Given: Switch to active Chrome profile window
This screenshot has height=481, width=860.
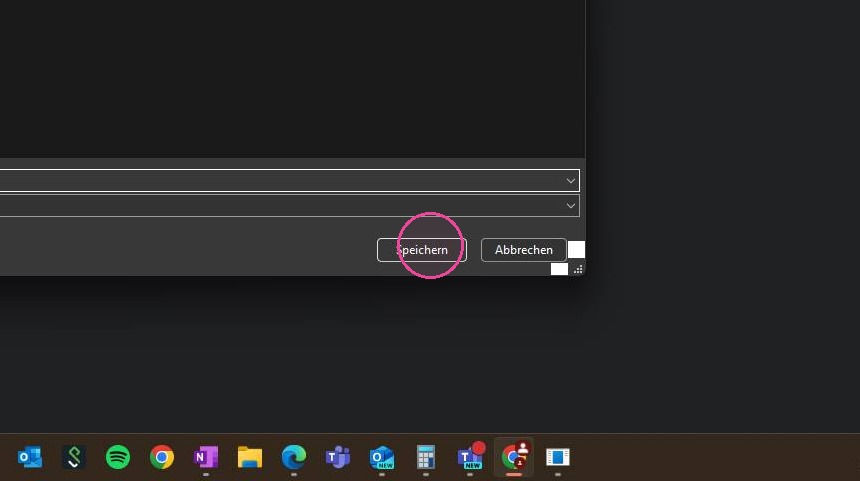Looking at the screenshot, I should pos(514,456).
